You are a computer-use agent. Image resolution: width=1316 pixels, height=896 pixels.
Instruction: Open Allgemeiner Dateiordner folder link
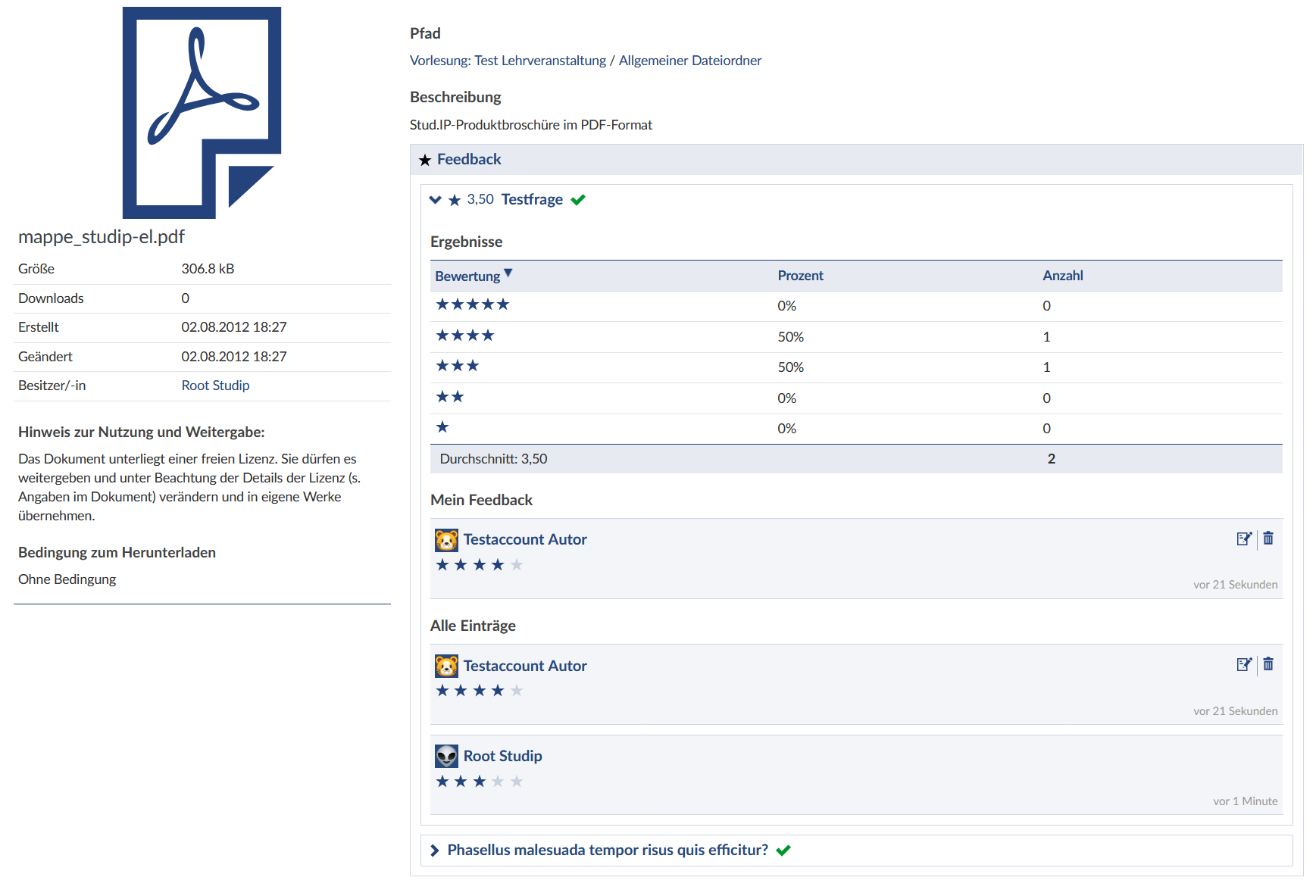[x=689, y=61]
